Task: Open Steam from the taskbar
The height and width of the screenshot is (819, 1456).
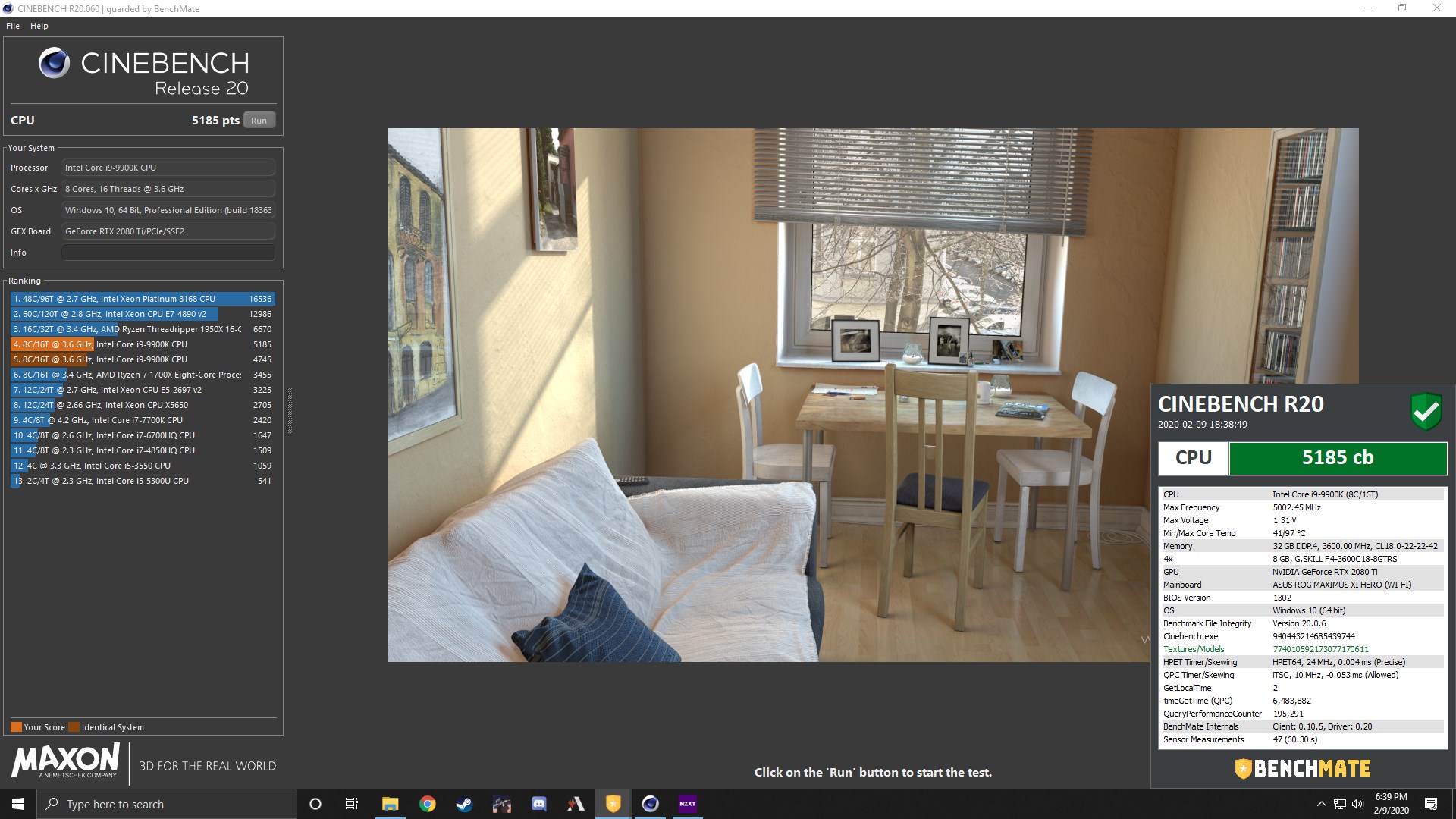Action: point(464,804)
